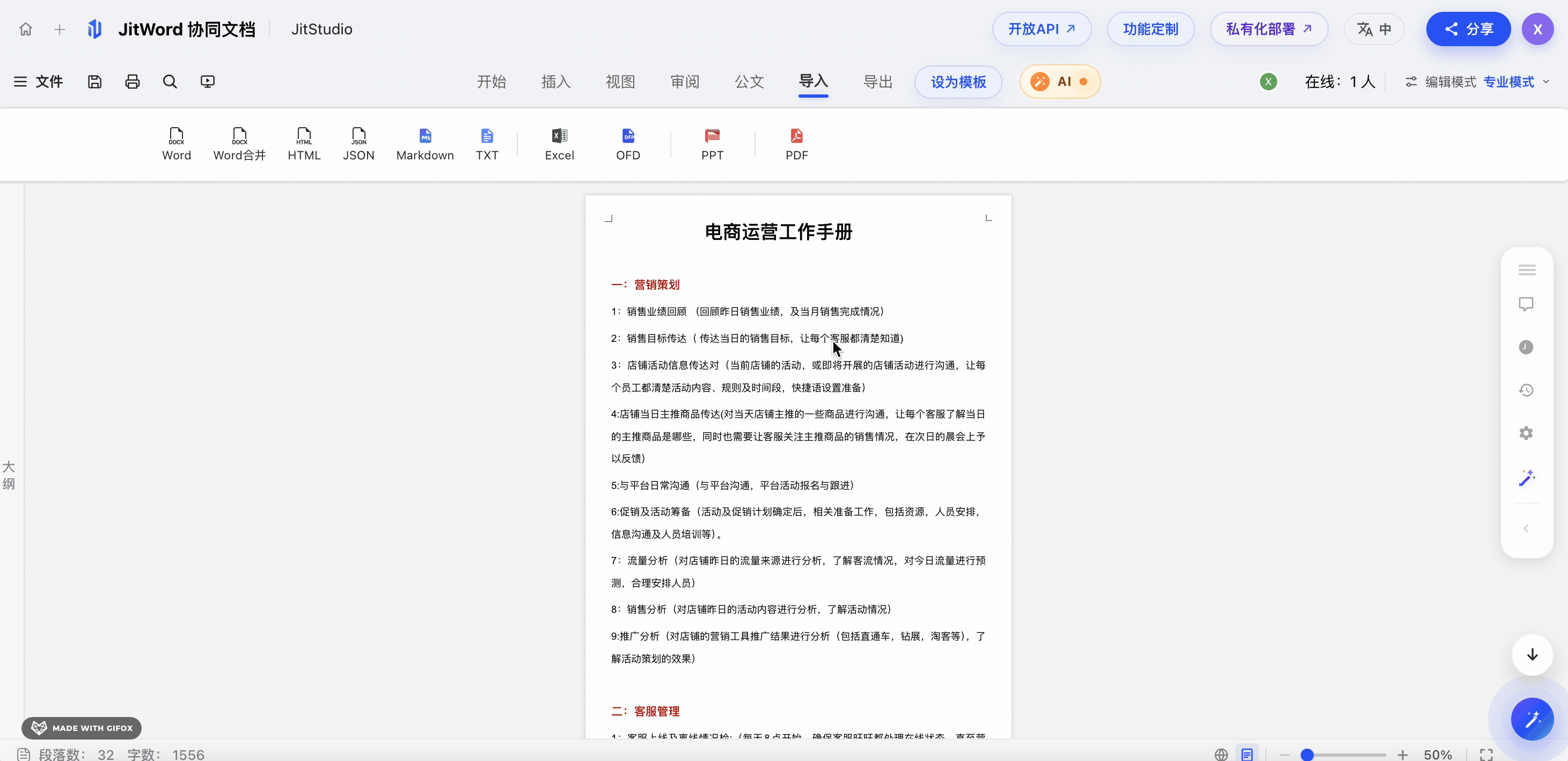Switch to the 插入 tab
Viewport: 1568px width, 761px height.
[x=556, y=82]
